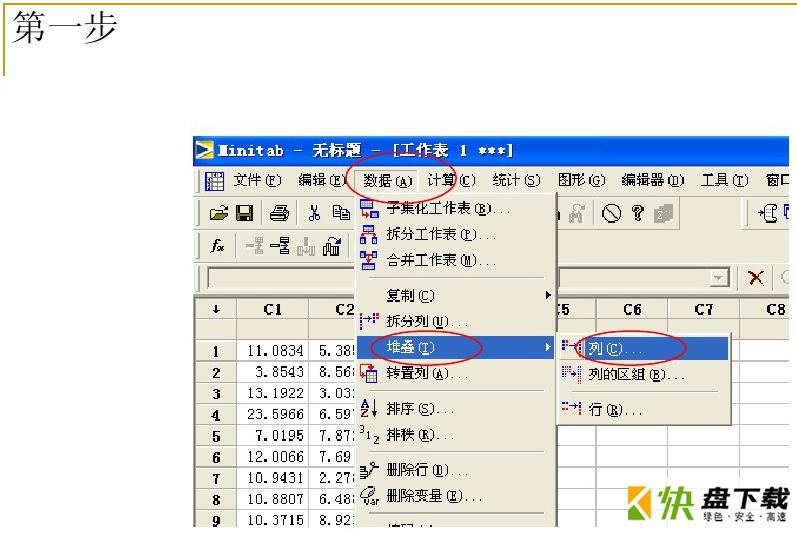
Task: Choose 子集化工作表(B) from the menu
Action: click(x=456, y=208)
